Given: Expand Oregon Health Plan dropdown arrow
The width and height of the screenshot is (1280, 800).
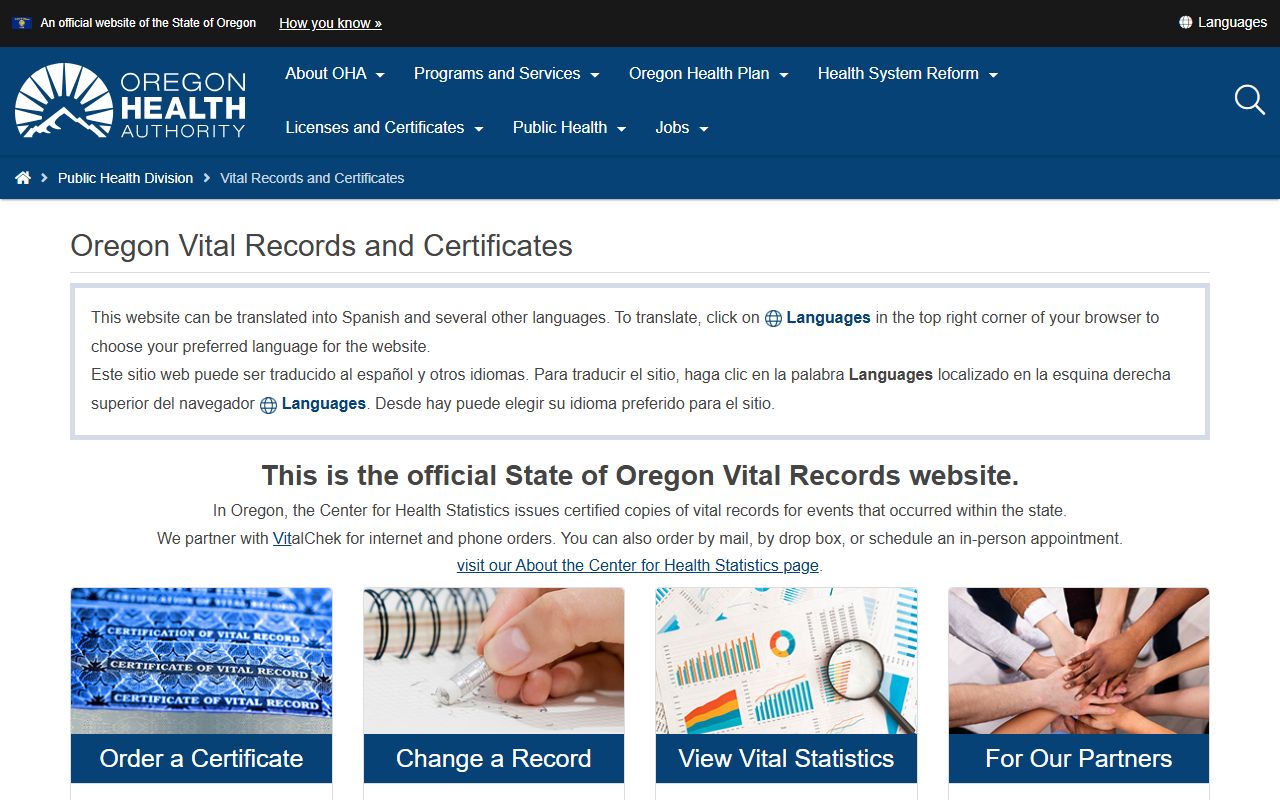Looking at the screenshot, I should 783,75.
